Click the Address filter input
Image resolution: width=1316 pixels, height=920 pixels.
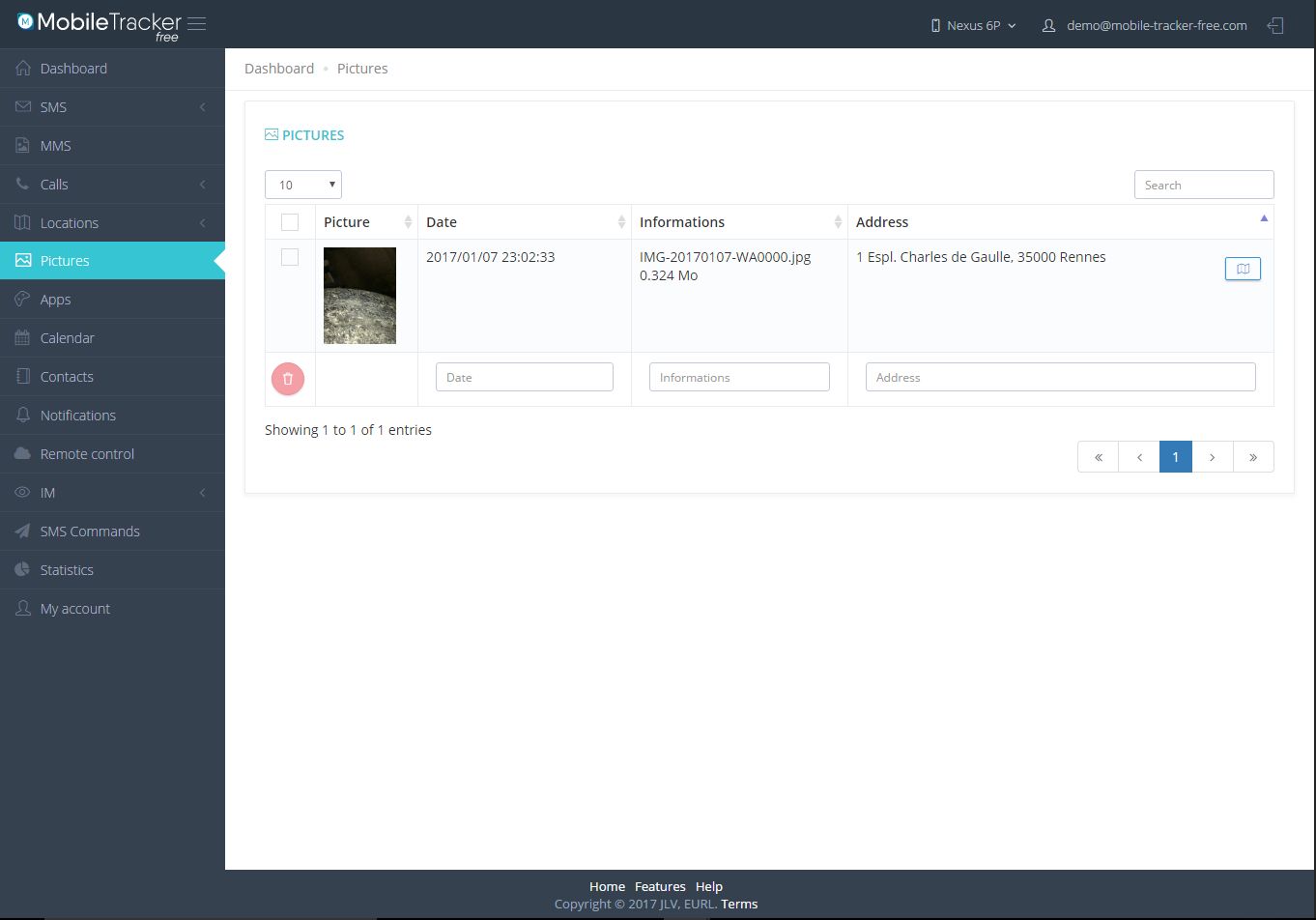(x=1061, y=377)
